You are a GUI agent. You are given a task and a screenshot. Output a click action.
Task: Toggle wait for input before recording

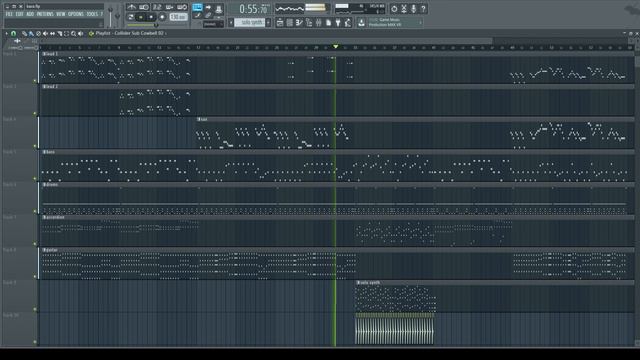pyautogui.click(x=144, y=7)
